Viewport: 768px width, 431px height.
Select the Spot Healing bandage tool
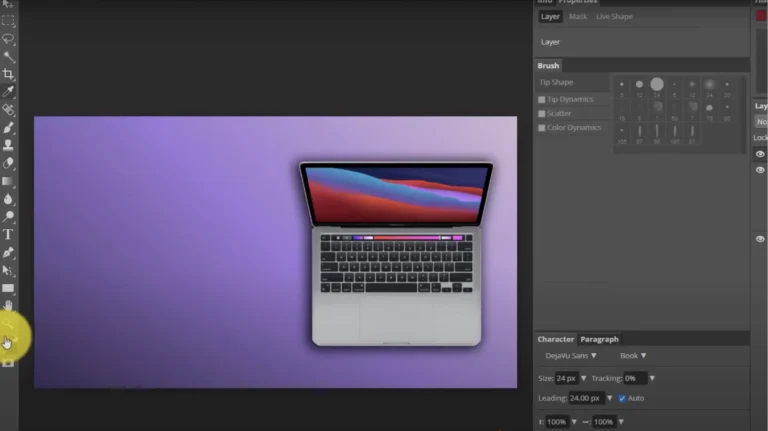8,110
